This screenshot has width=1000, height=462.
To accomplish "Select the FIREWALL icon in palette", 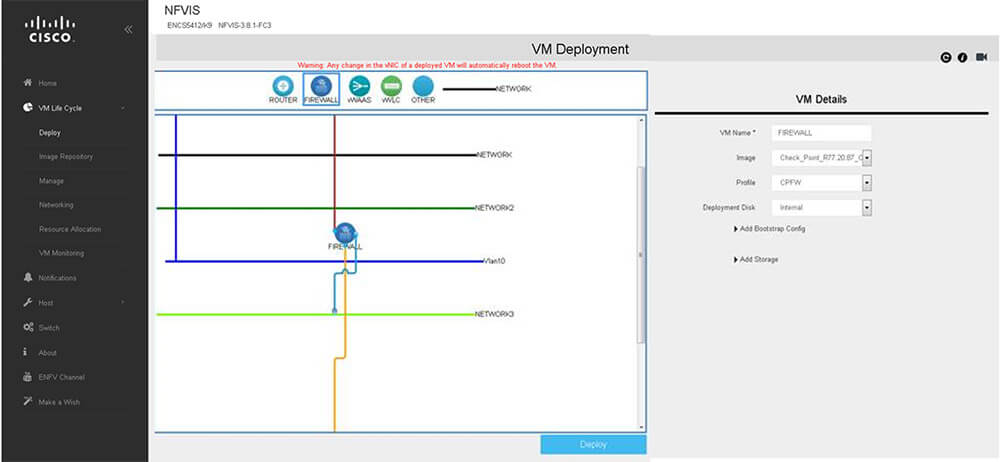I will coord(321,86).
